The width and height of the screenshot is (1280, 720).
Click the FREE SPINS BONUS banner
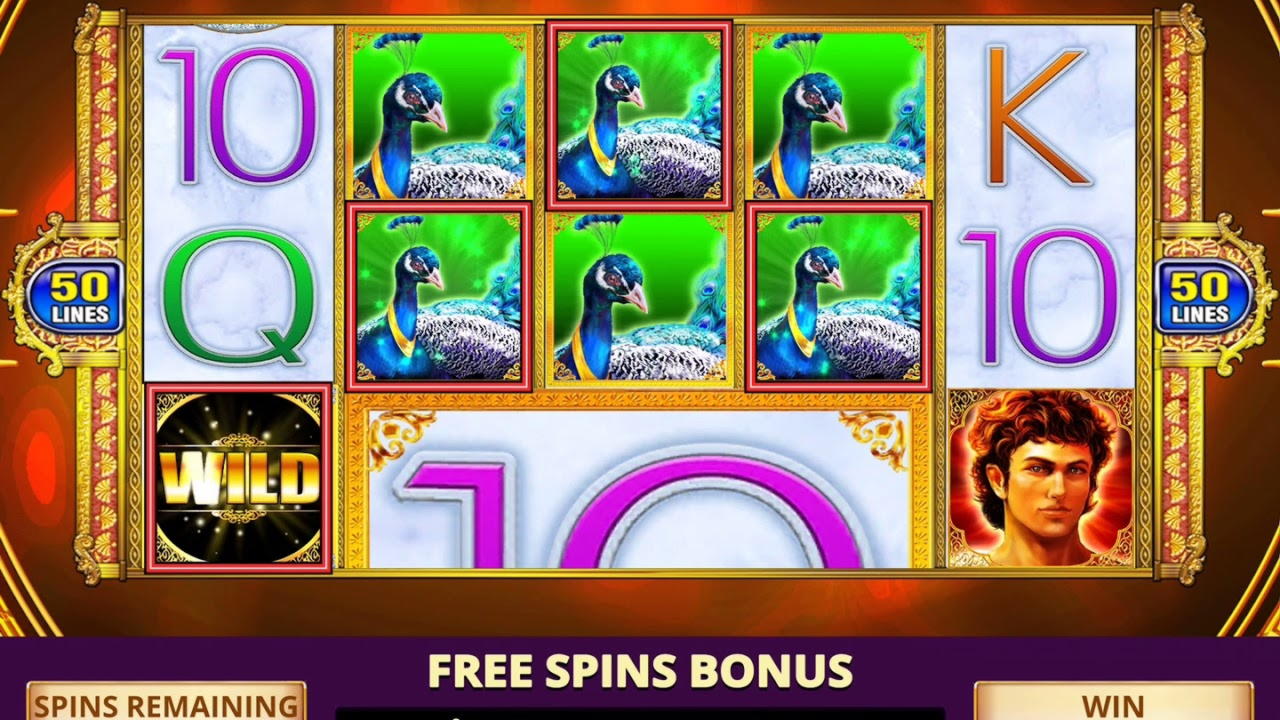coord(640,671)
